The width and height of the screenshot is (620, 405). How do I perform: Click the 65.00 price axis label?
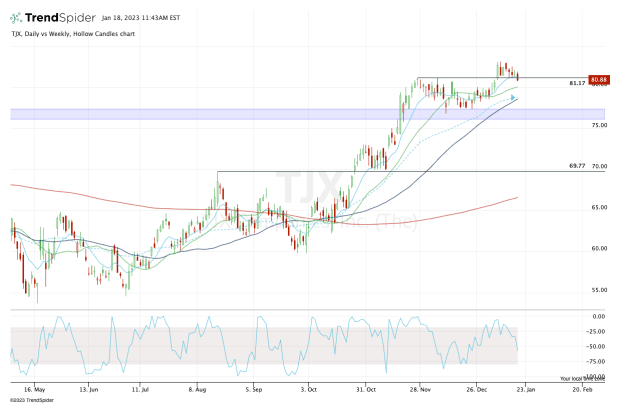pos(599,208)
